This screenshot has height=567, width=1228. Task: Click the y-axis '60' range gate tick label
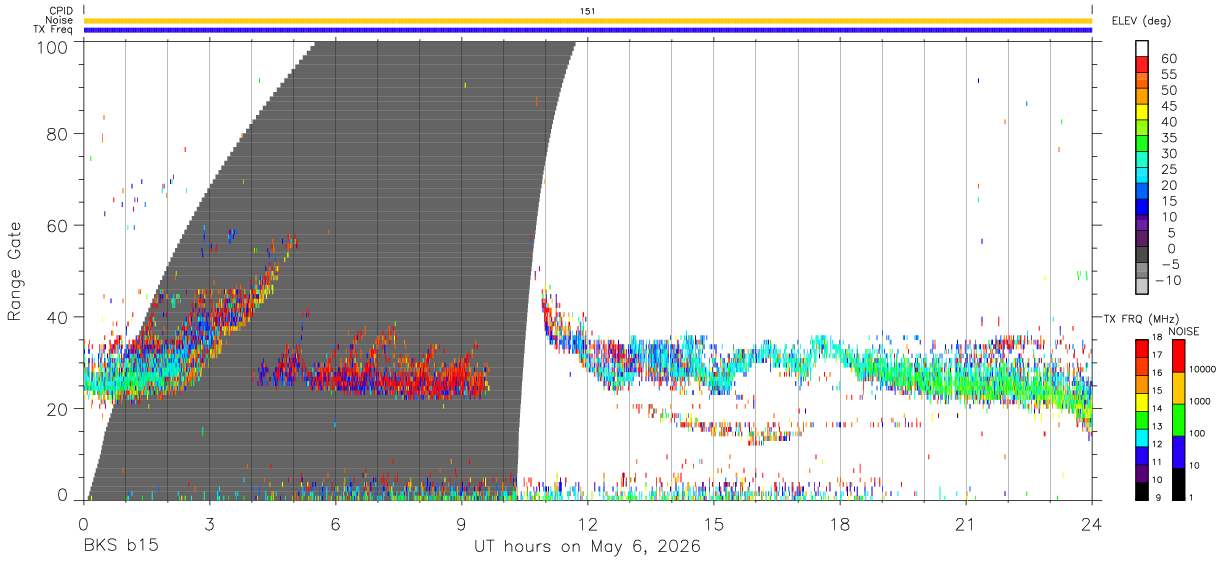[57, 226]
